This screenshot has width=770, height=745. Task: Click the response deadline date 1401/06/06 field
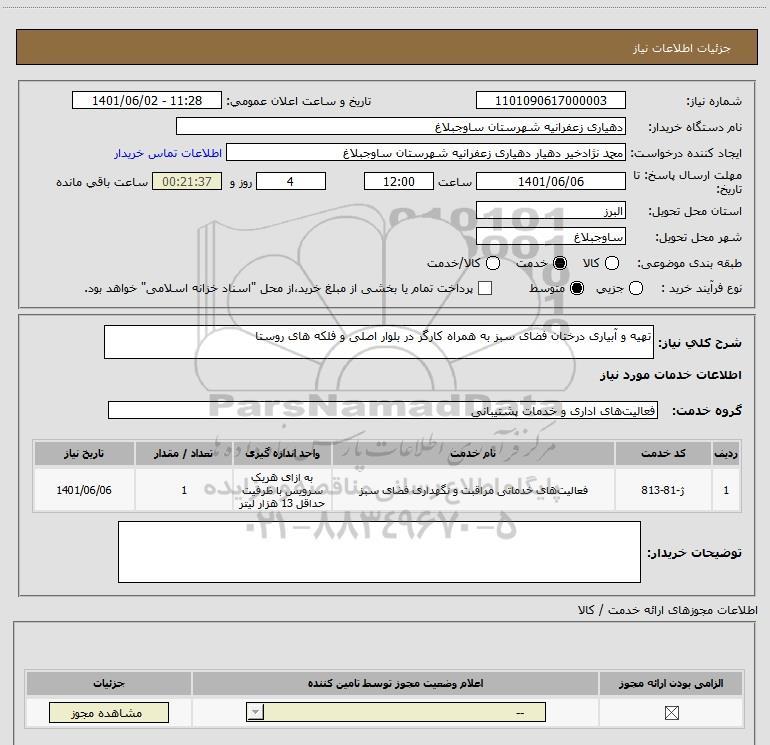(x=550, y=181)
